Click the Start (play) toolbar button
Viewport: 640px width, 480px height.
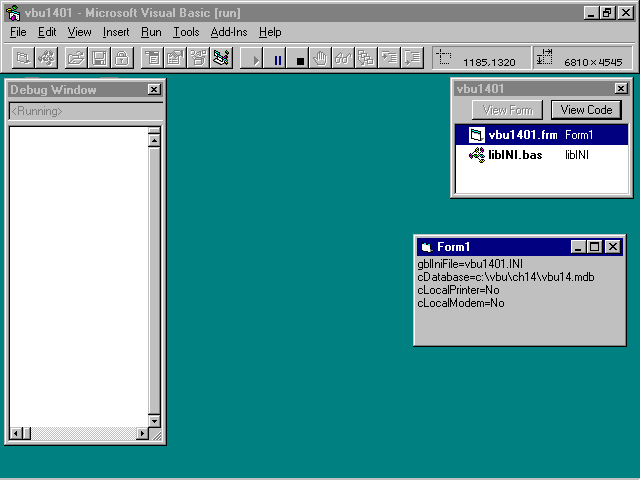(256, 59)
